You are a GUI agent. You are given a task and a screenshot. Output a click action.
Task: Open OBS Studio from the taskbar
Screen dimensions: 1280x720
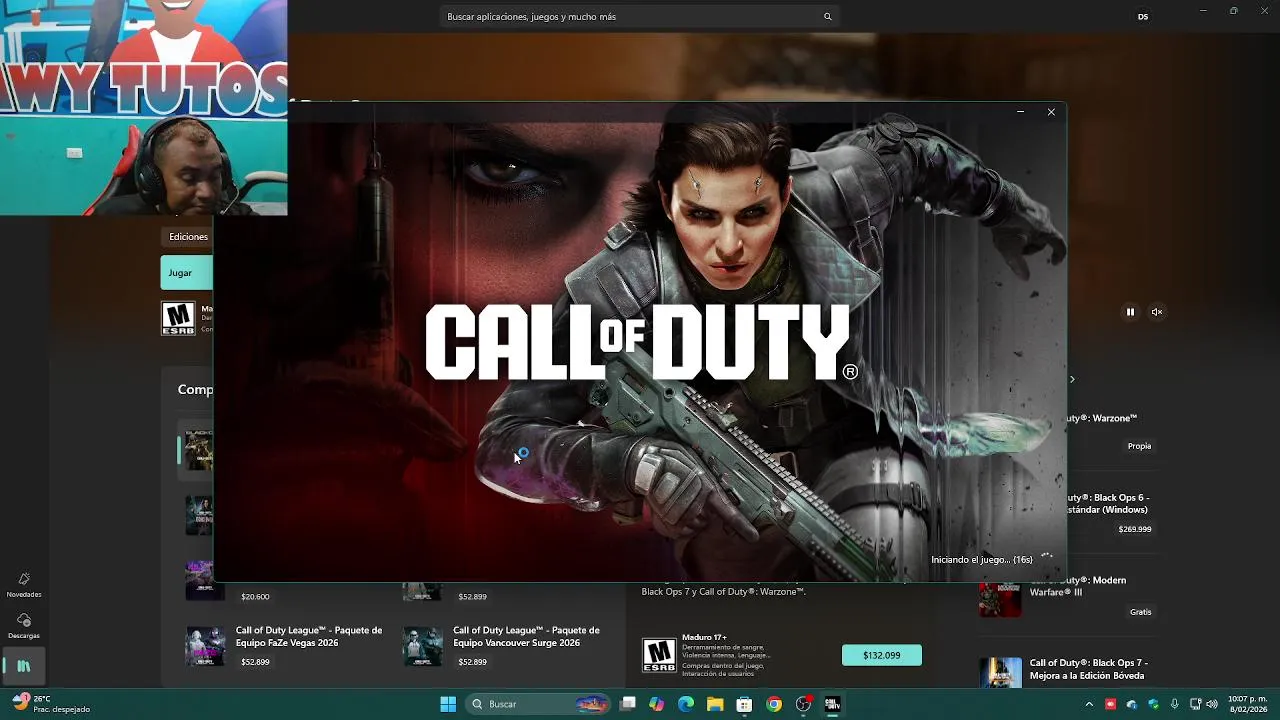[x=803, y=704]
